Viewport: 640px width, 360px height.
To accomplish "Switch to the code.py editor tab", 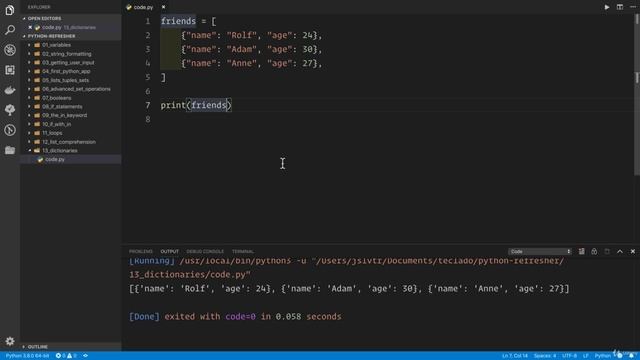I will point(143,7).
